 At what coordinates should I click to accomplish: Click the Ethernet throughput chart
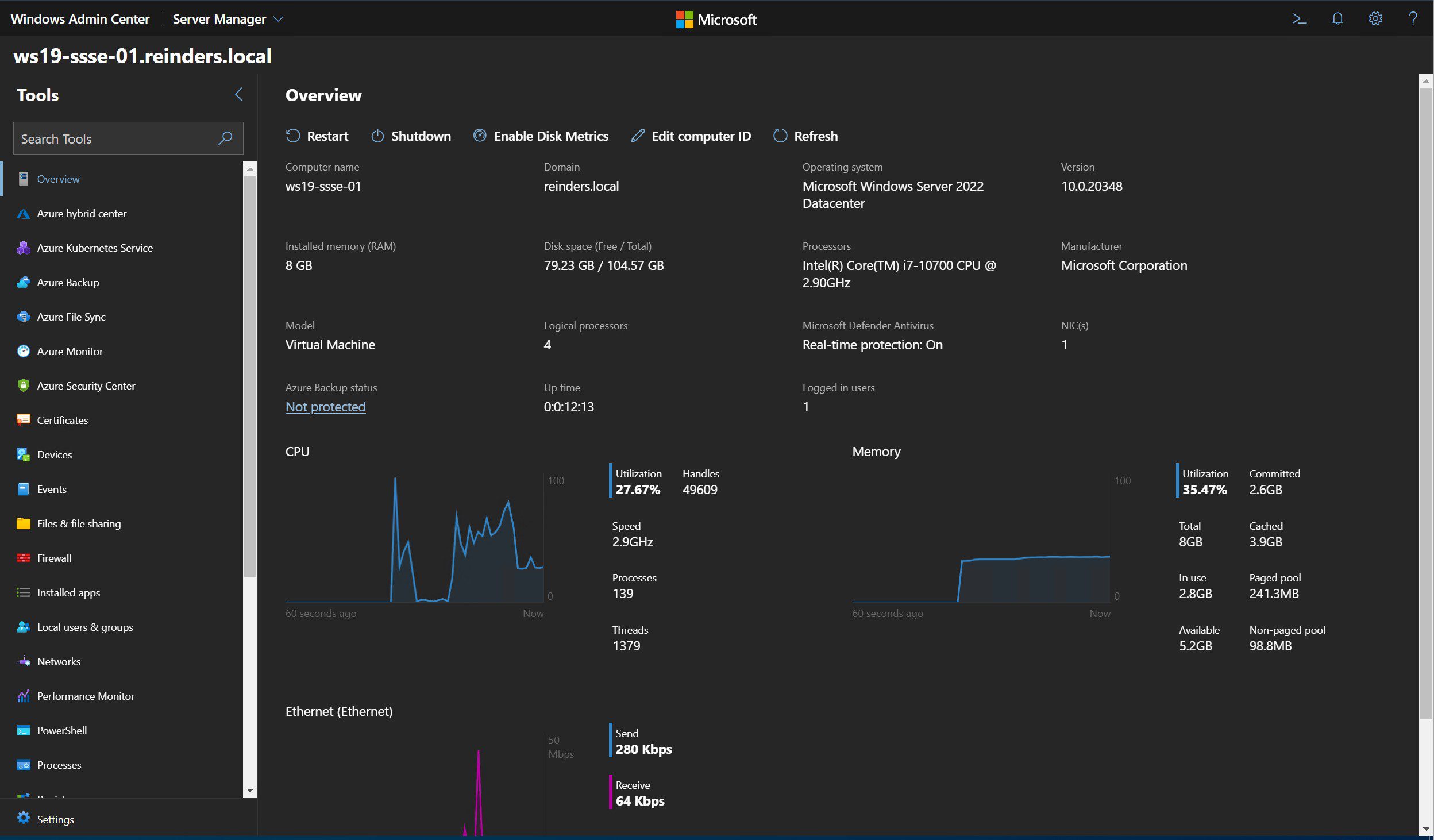coord(414,784)
